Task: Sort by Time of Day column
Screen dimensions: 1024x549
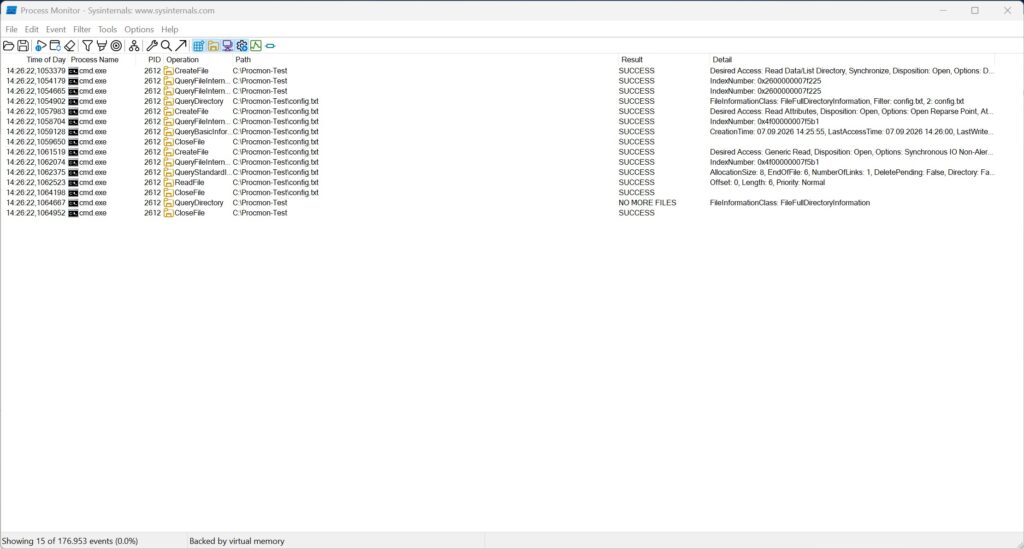Action: (46, 59)
